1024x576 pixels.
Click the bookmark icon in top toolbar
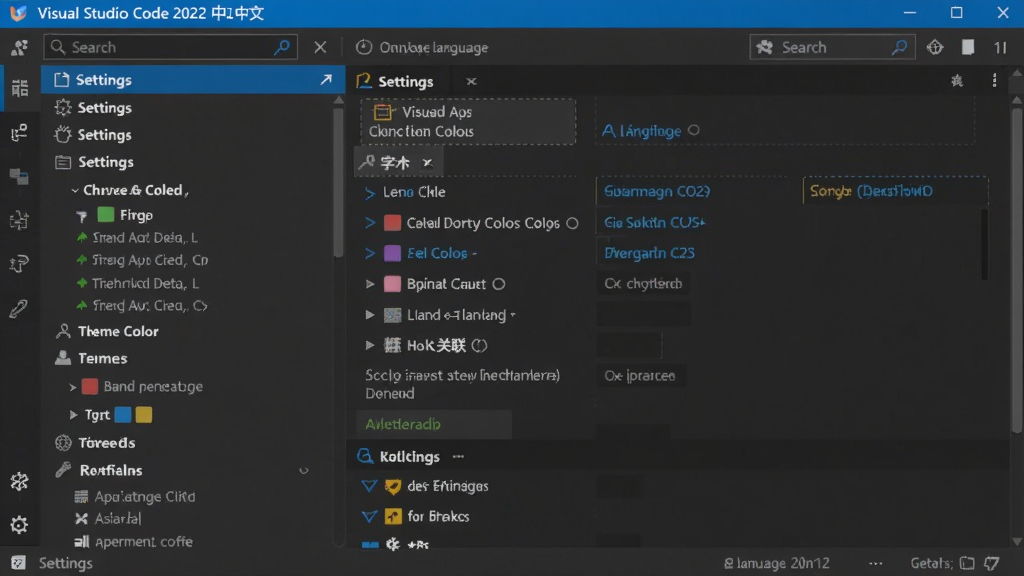(968, 47)
